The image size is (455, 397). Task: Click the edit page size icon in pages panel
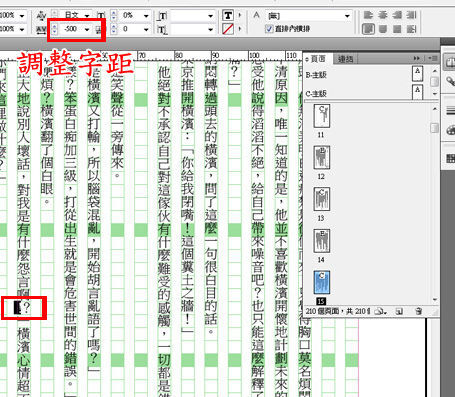point(380,312)
